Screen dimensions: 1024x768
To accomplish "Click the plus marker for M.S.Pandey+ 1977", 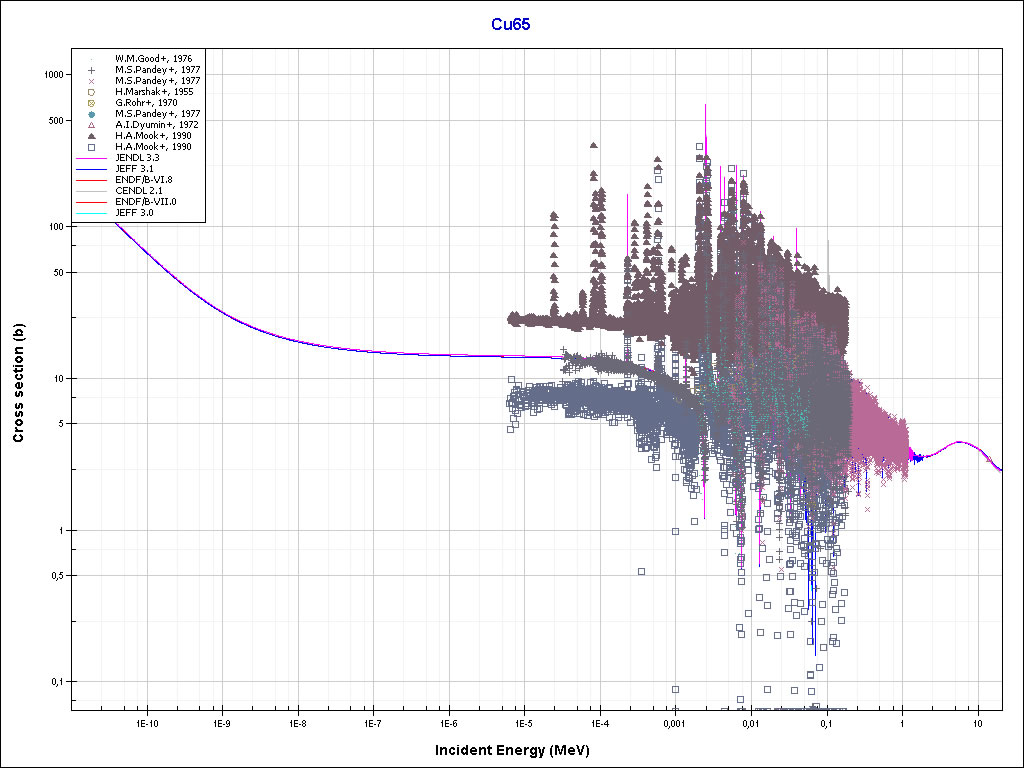I will (91, 70).
